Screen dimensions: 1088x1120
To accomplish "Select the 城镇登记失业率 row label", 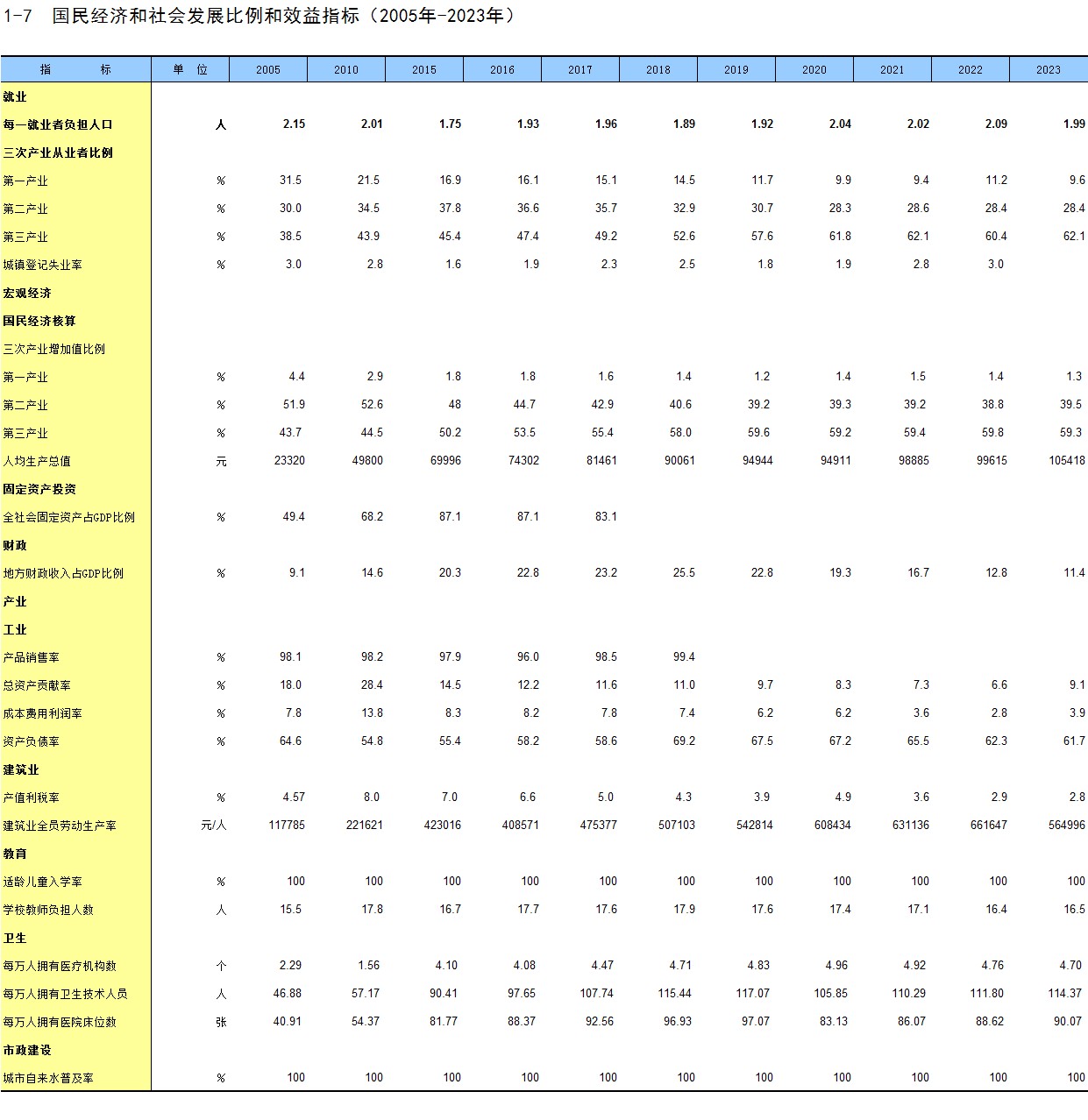I will [x=42, y=265].
